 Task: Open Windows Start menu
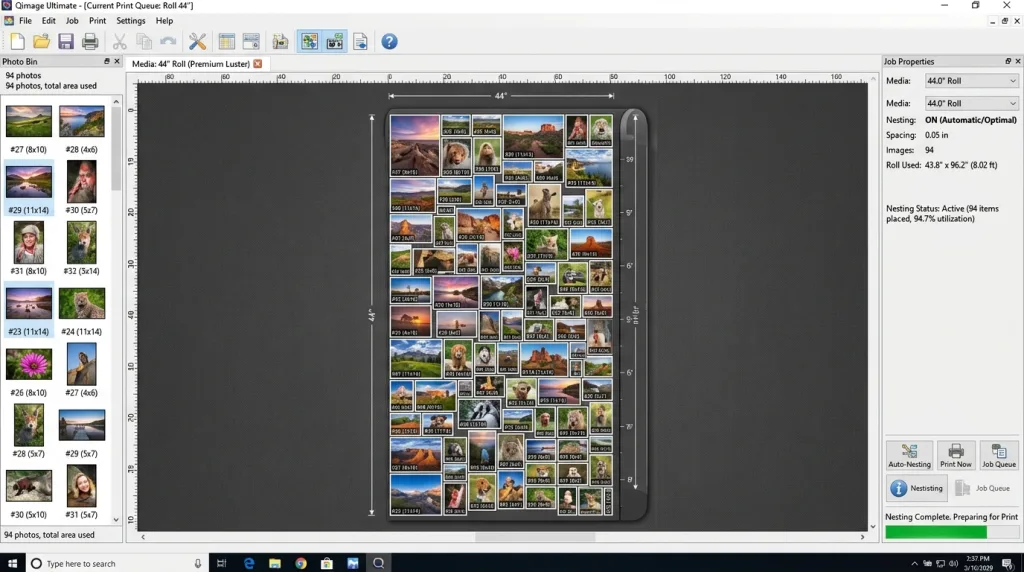(12, 563)
